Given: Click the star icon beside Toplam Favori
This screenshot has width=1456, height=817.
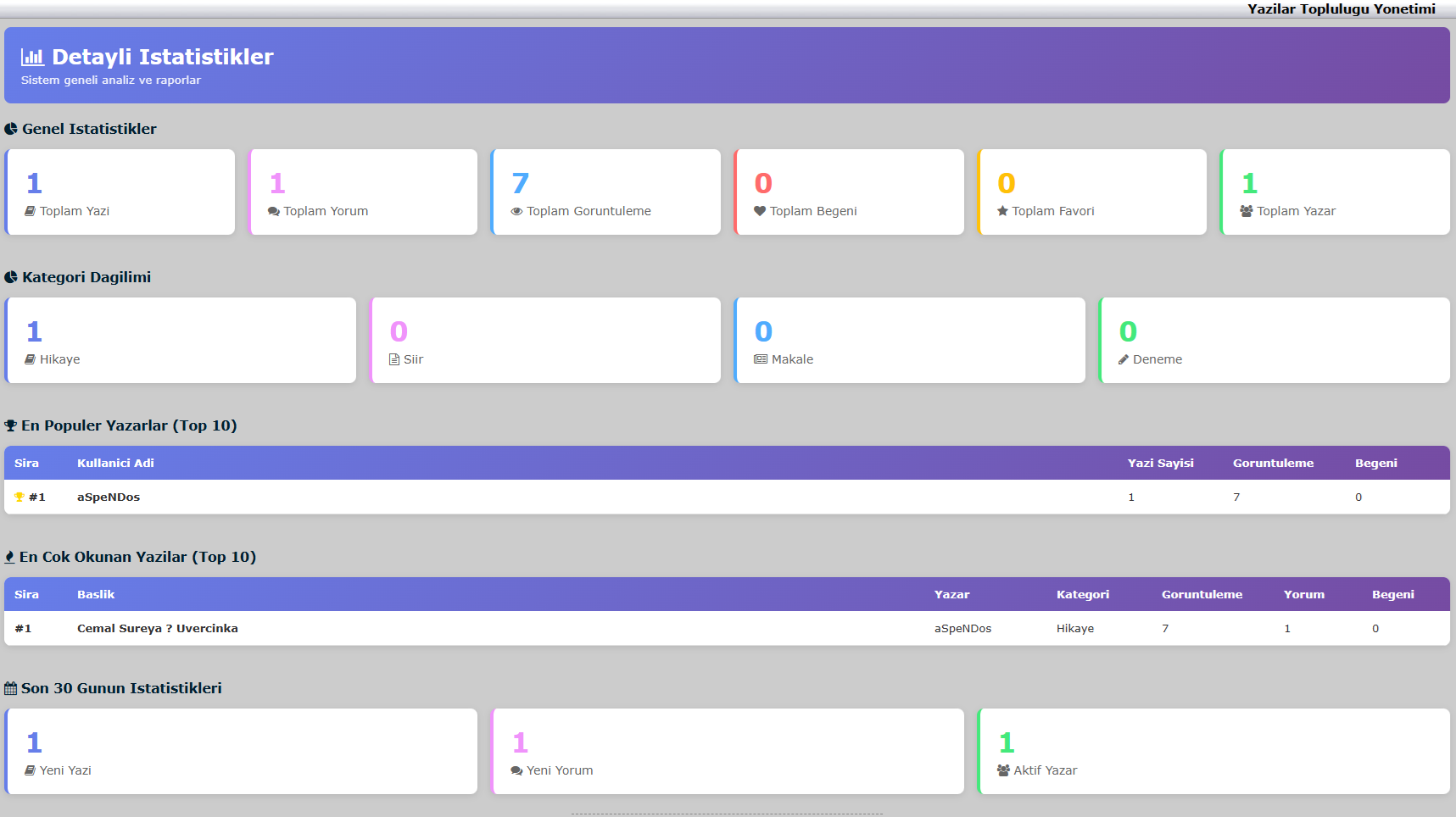Looking at the screenshot, I should pyautogui.click(x=1002, y=211).
